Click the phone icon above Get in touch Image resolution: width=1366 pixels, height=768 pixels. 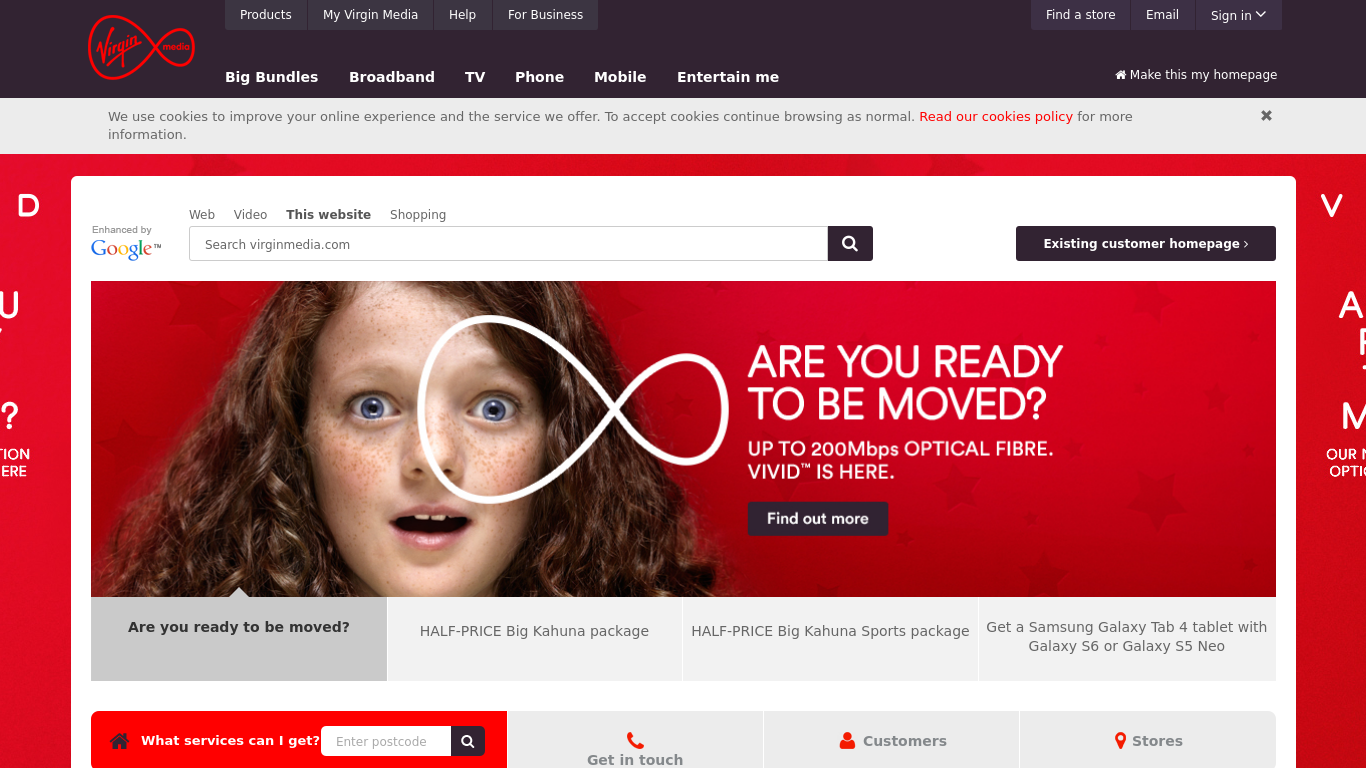coord(635,740)
